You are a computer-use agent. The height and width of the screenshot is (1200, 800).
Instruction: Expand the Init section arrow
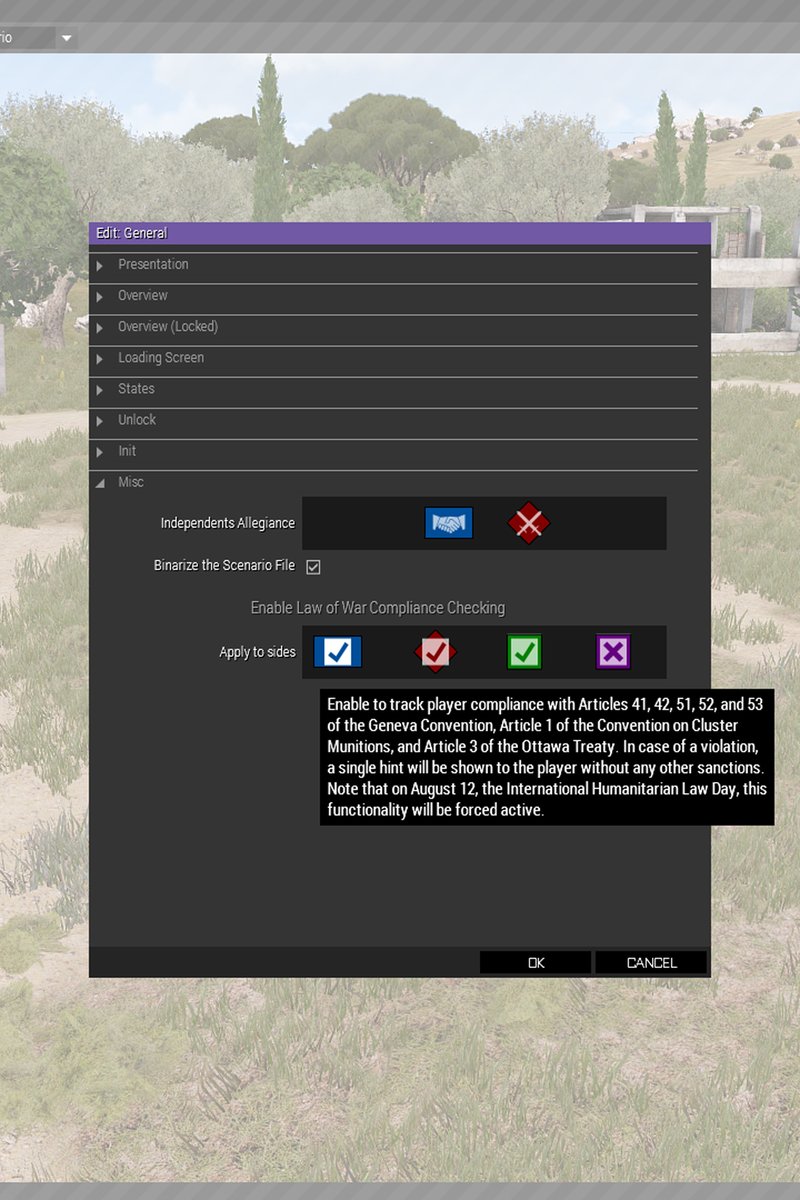pos(100,451)
